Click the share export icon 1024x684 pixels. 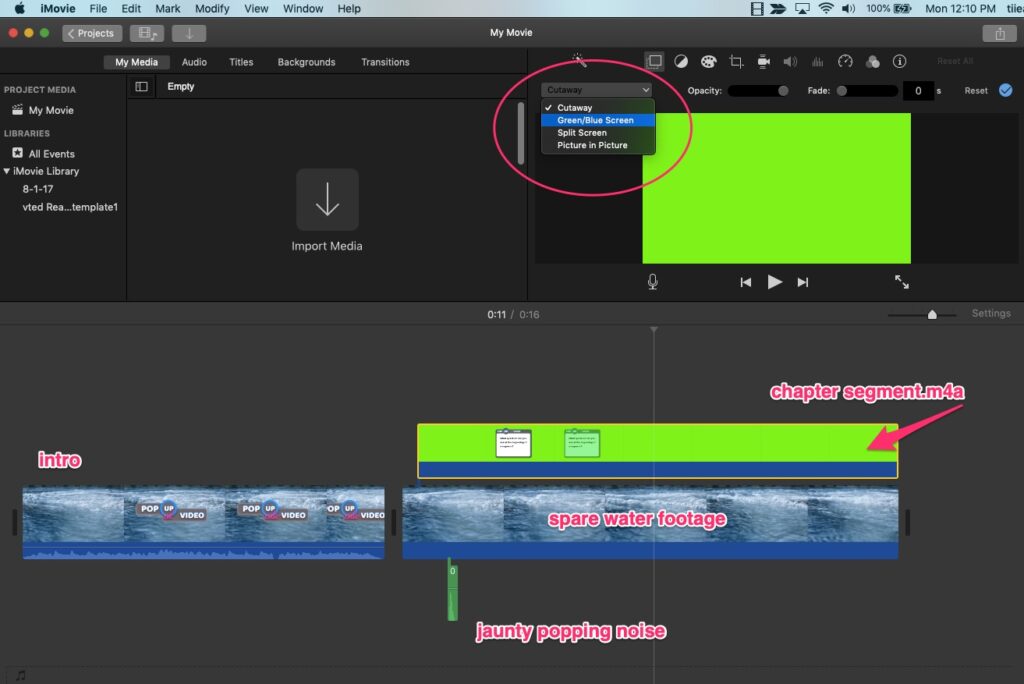point(999,33)
